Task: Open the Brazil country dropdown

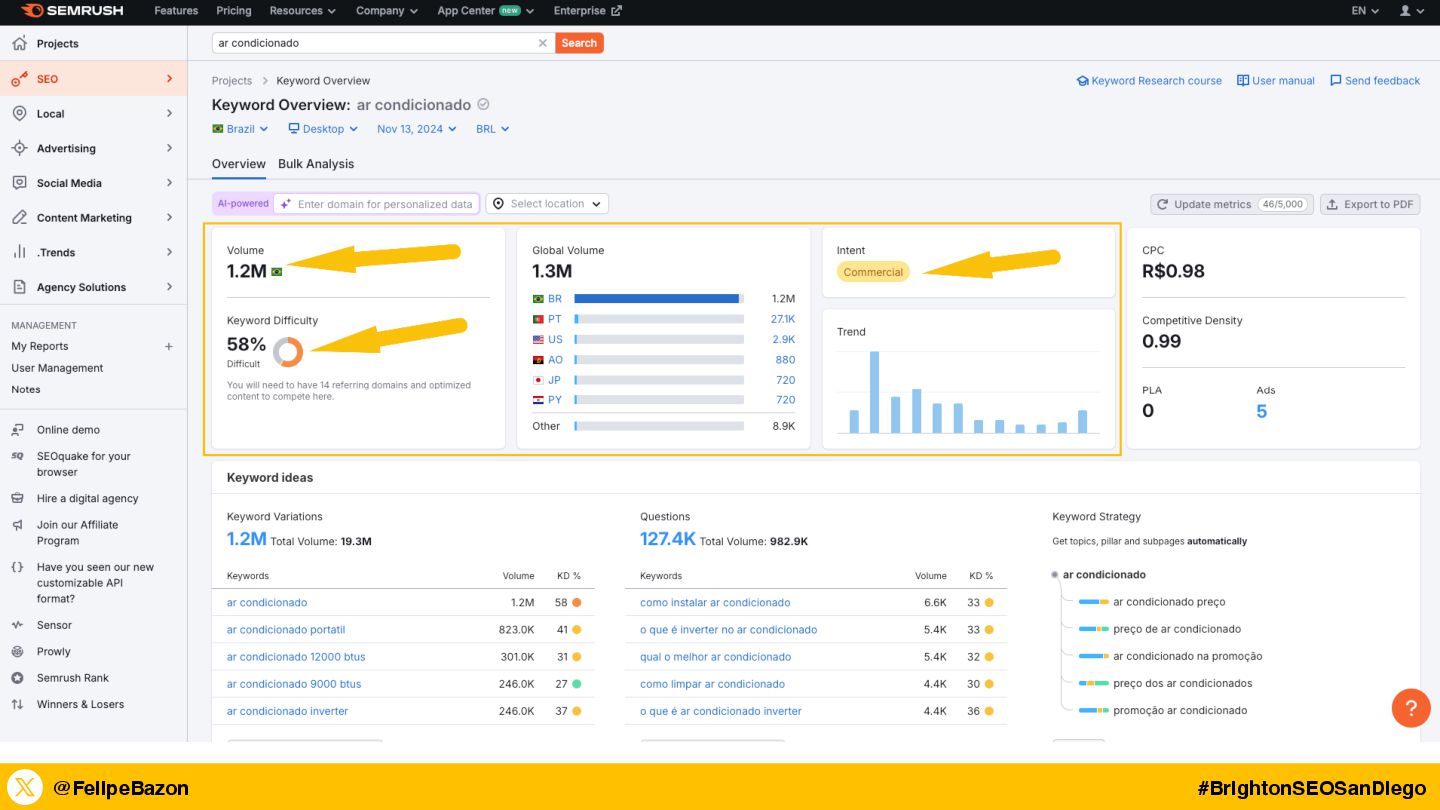Action: point(240,129)
